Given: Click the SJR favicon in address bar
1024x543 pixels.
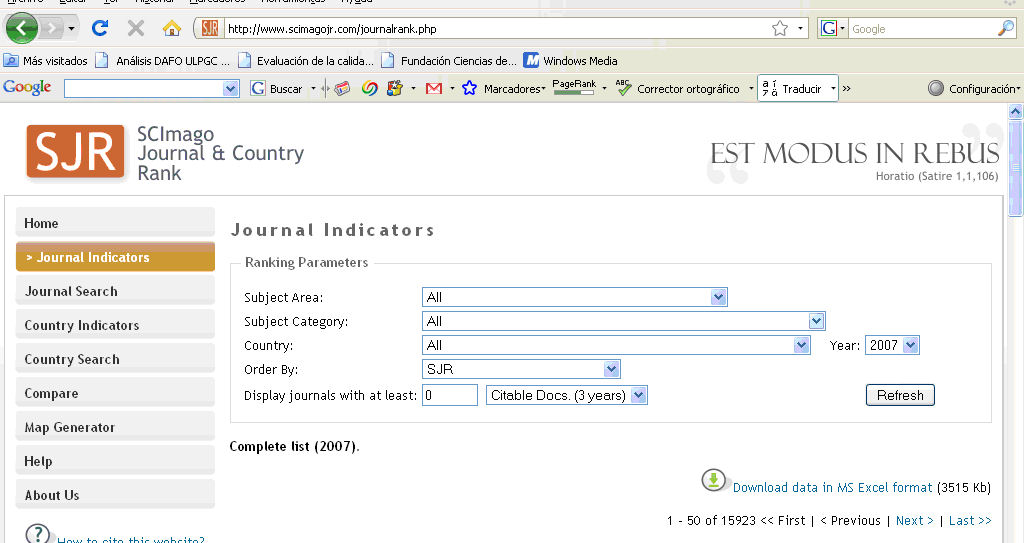Looking at the screenshot, I should (210, 28).
